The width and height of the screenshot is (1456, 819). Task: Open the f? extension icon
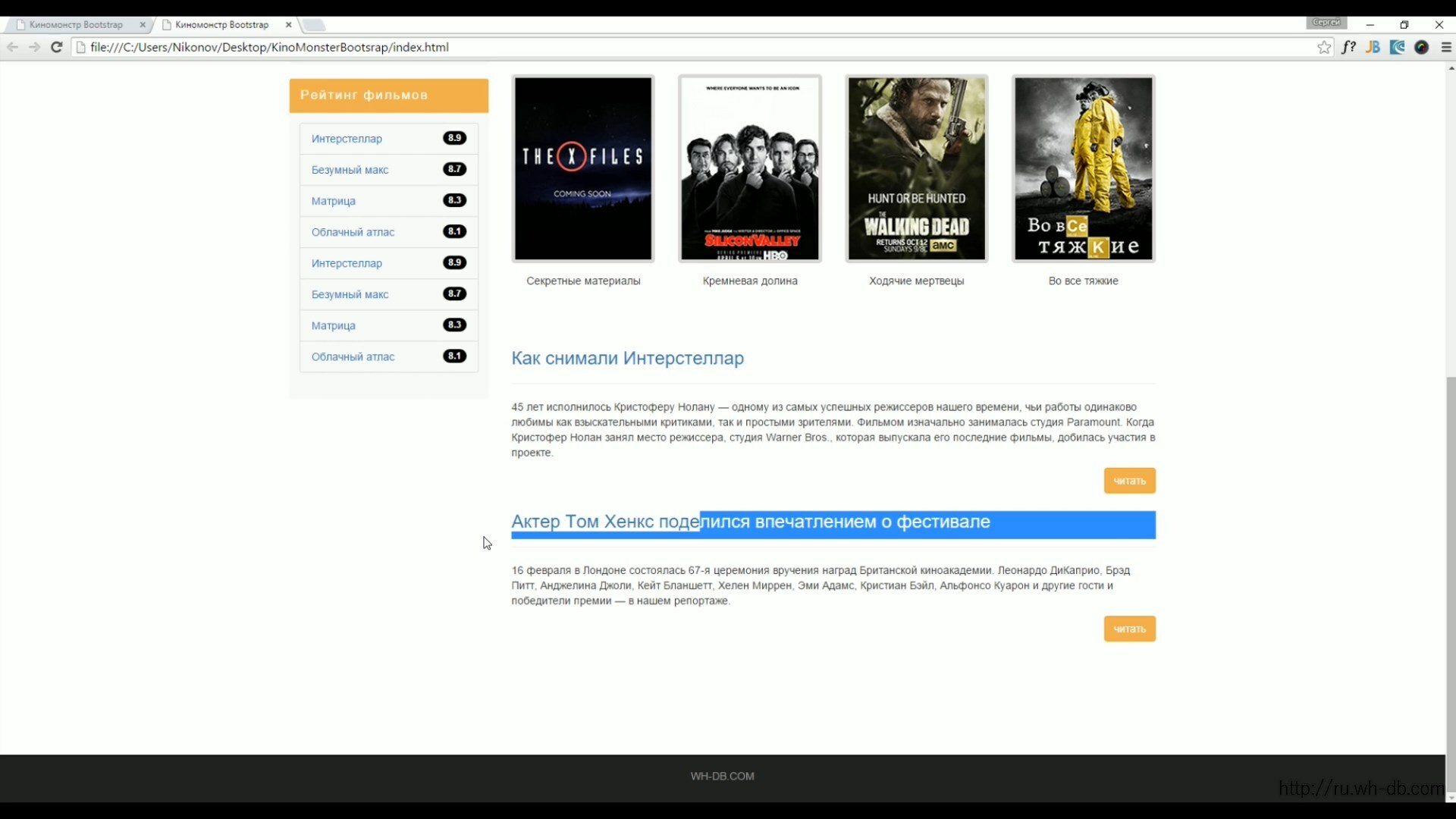(x=1348, y=47)
